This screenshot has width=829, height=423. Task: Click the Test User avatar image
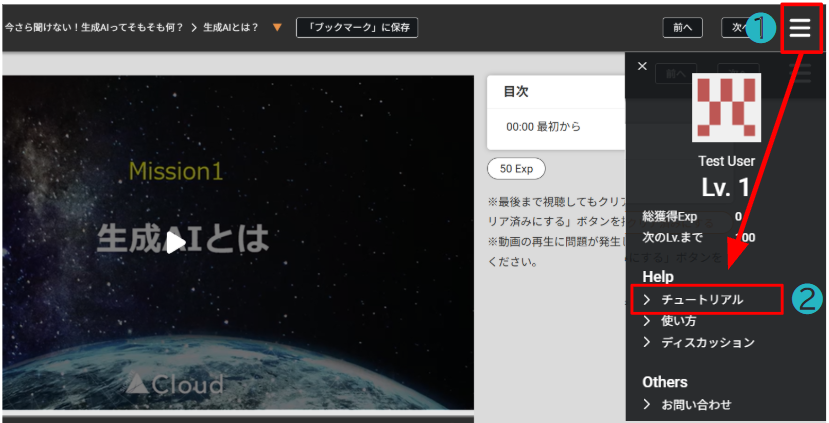[x=726, y=108]
